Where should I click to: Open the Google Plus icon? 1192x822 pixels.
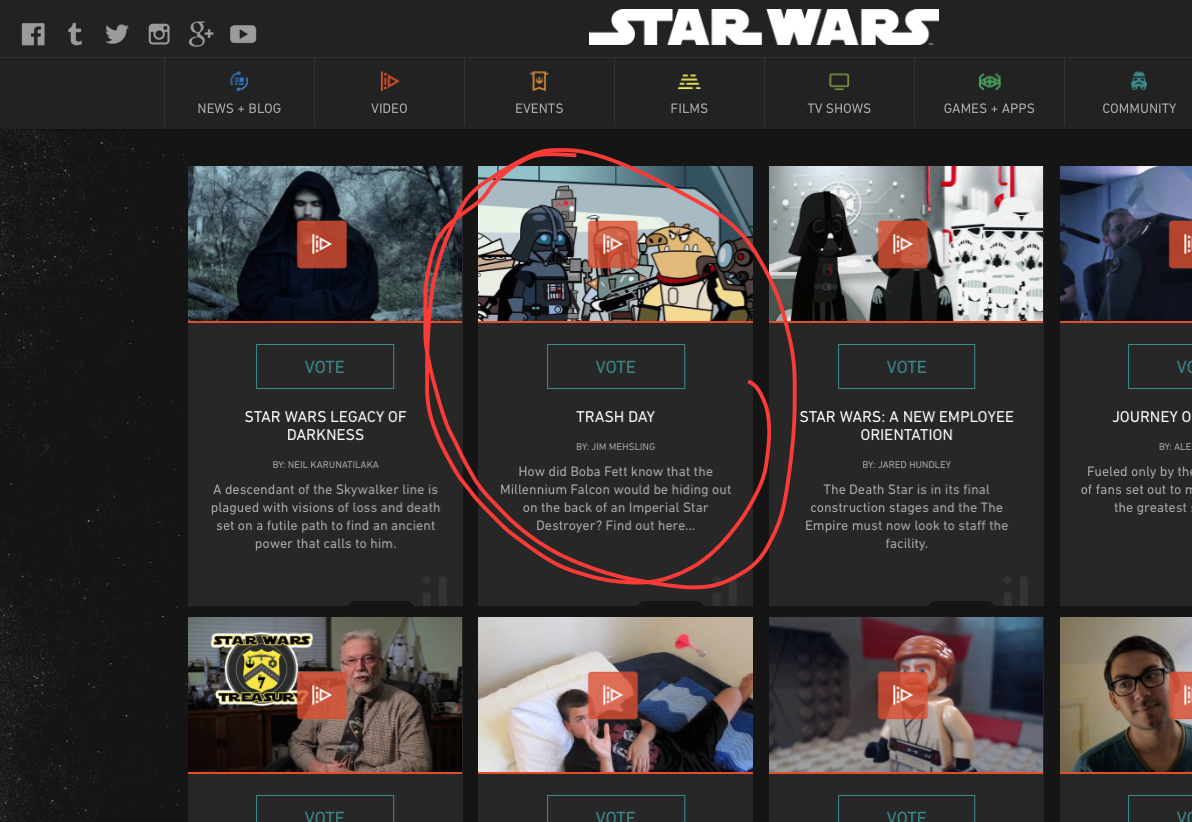(x=201, y=34)
